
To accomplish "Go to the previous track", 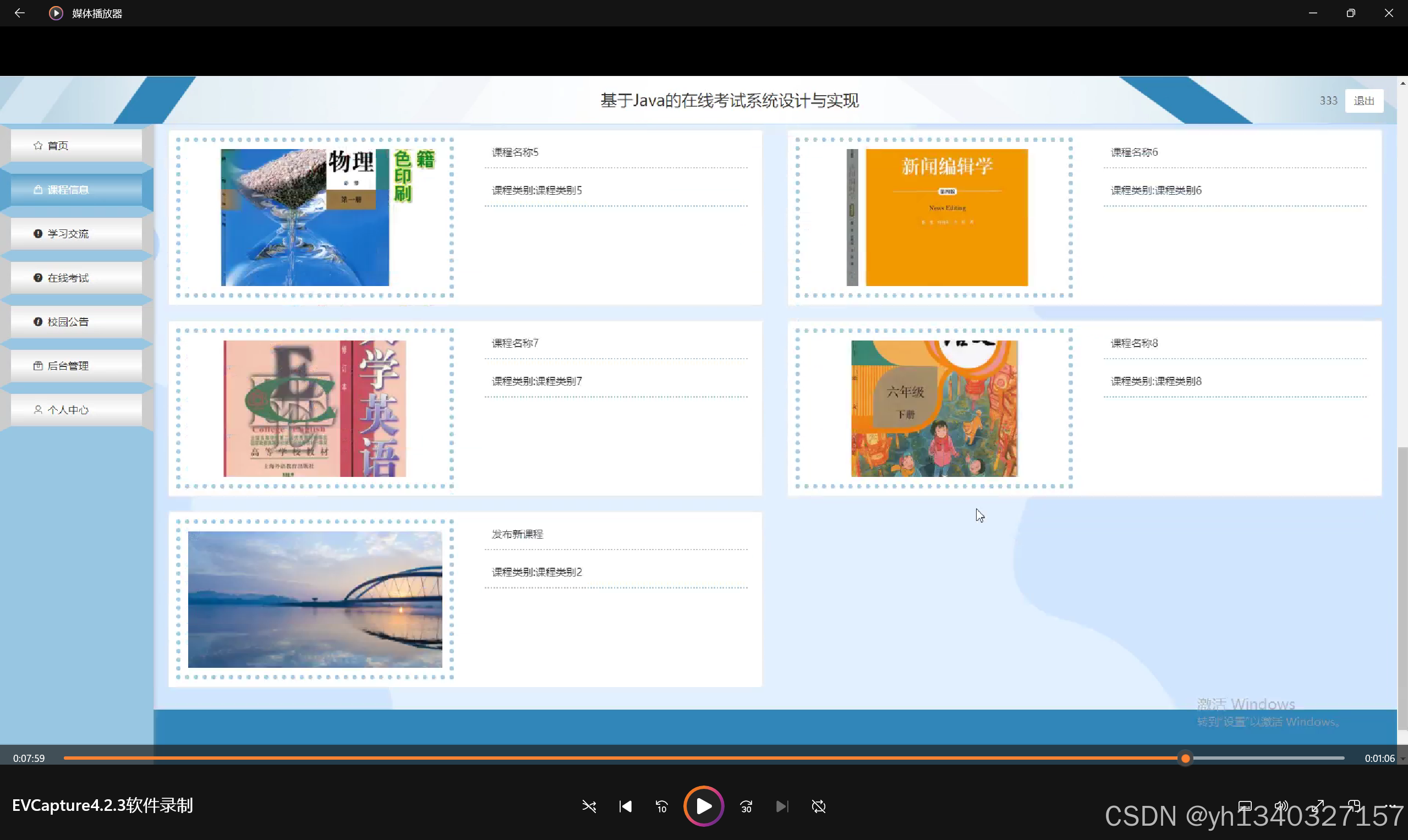I will click(x=625, y=806).
